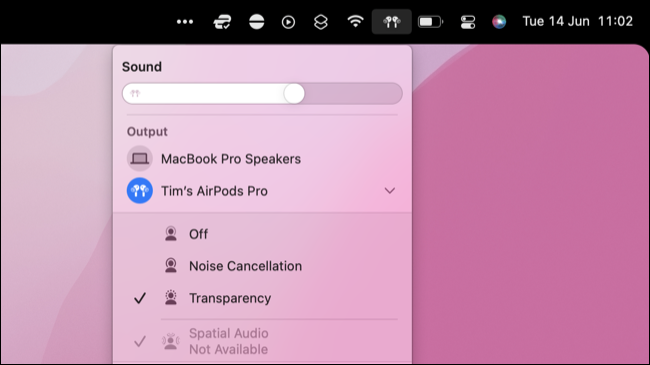Open the battery status menu
The width and height of the screenshot is (650, 365).
pyautogui.click(x=430, y=22)
